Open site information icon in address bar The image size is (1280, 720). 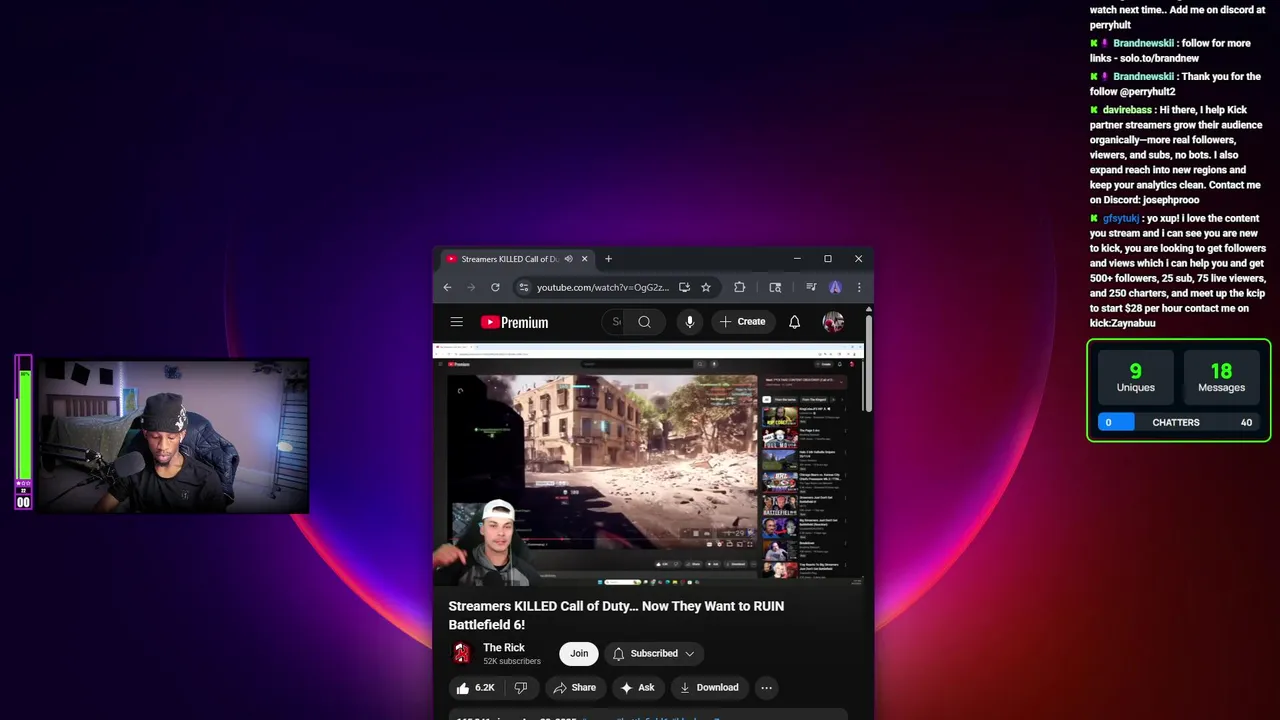pos(523,287)
